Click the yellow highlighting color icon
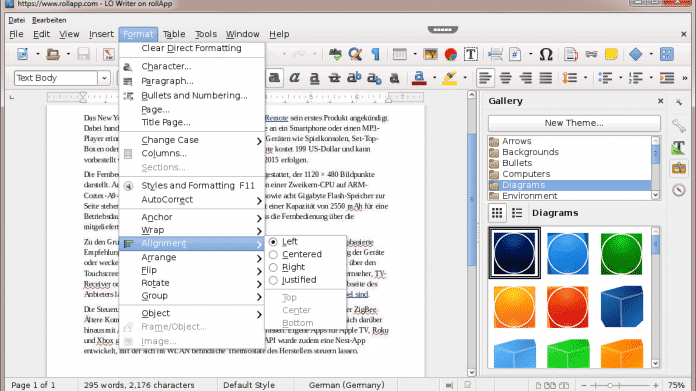Image resolution: width=696 pixels, height=391 pixels. 450,78
